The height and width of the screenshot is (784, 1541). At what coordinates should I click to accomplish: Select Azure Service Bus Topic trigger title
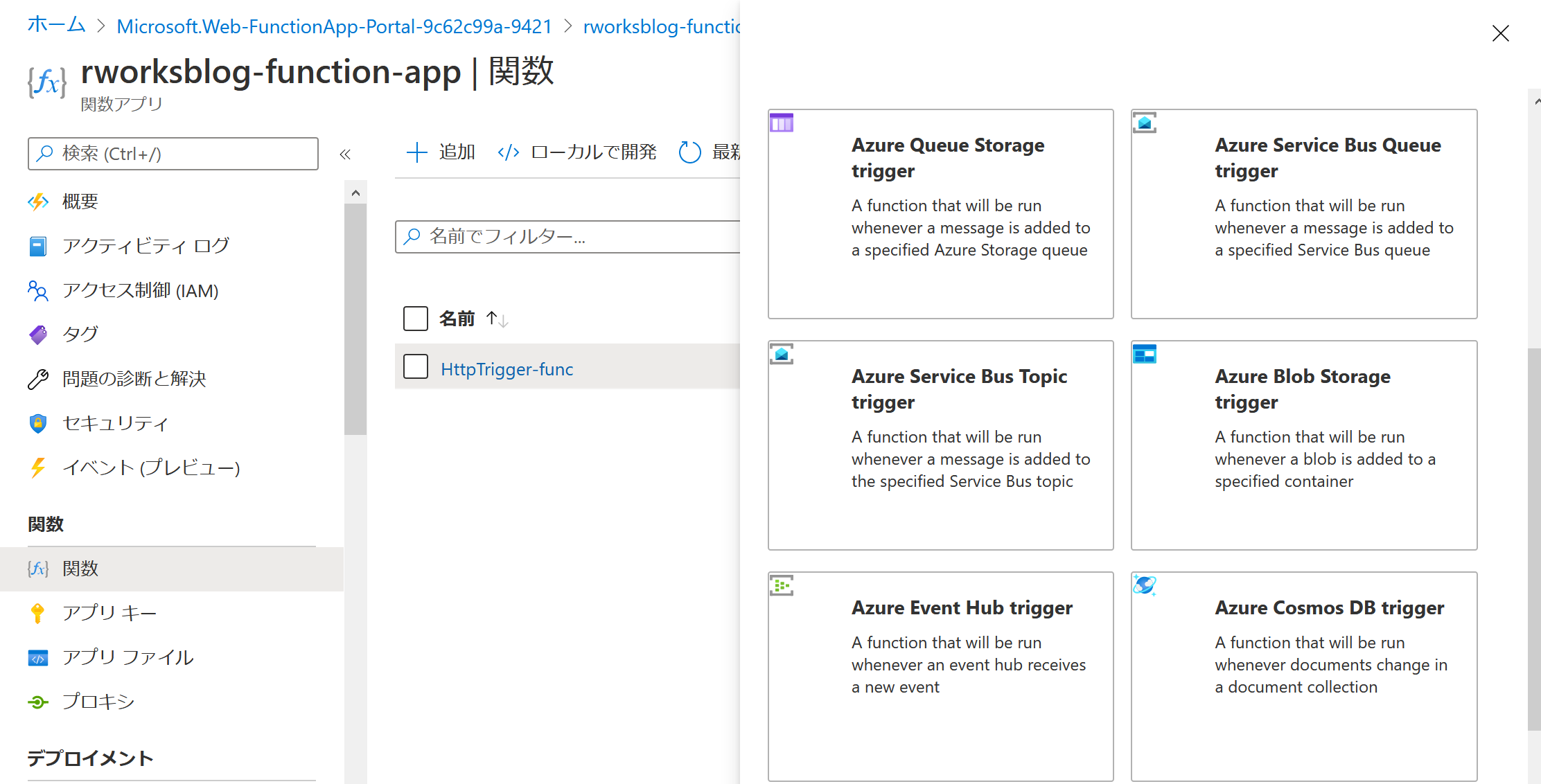[x=959, y=389]
